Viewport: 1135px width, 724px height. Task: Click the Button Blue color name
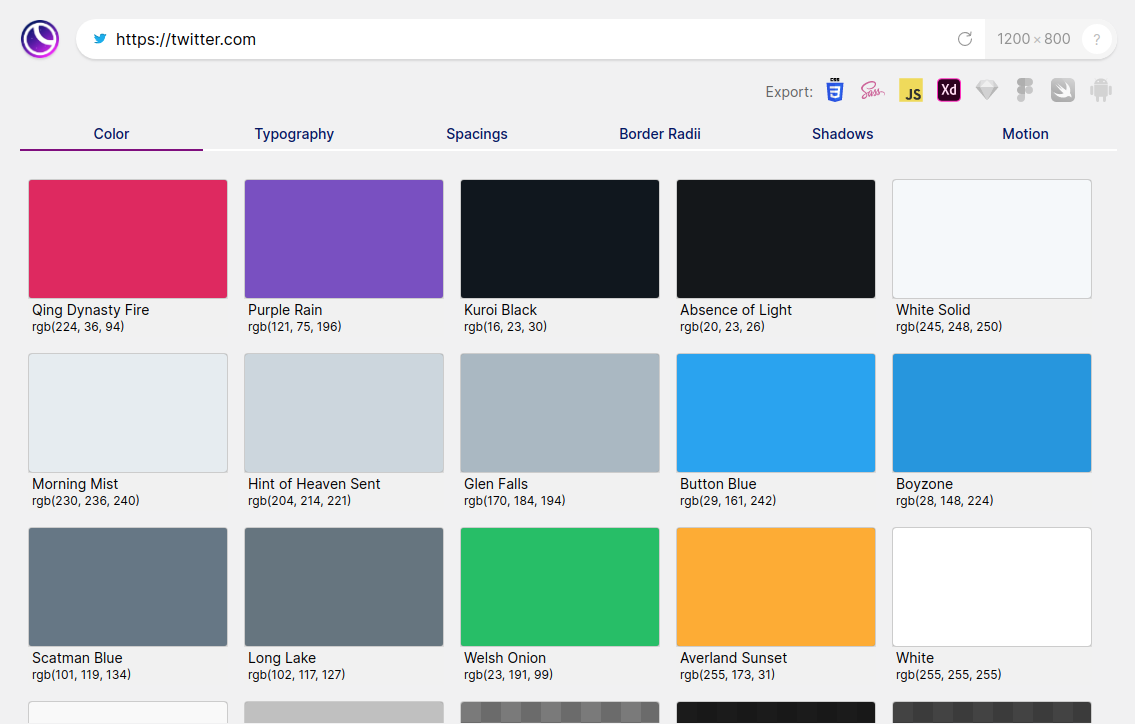click(x=718, y=484)
